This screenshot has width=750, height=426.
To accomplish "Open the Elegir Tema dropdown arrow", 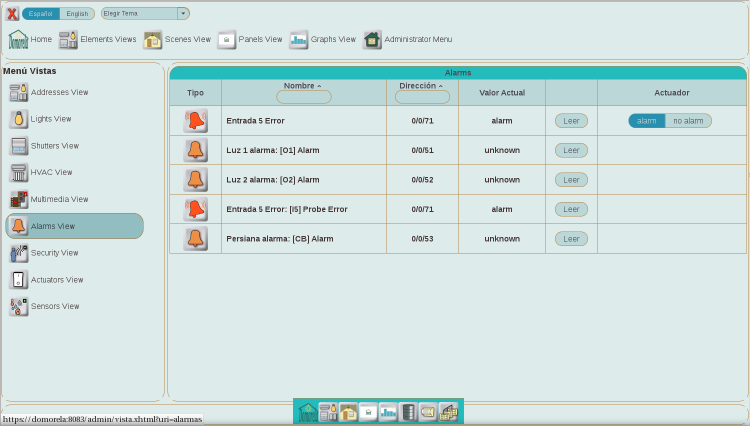I will [183, 13].
